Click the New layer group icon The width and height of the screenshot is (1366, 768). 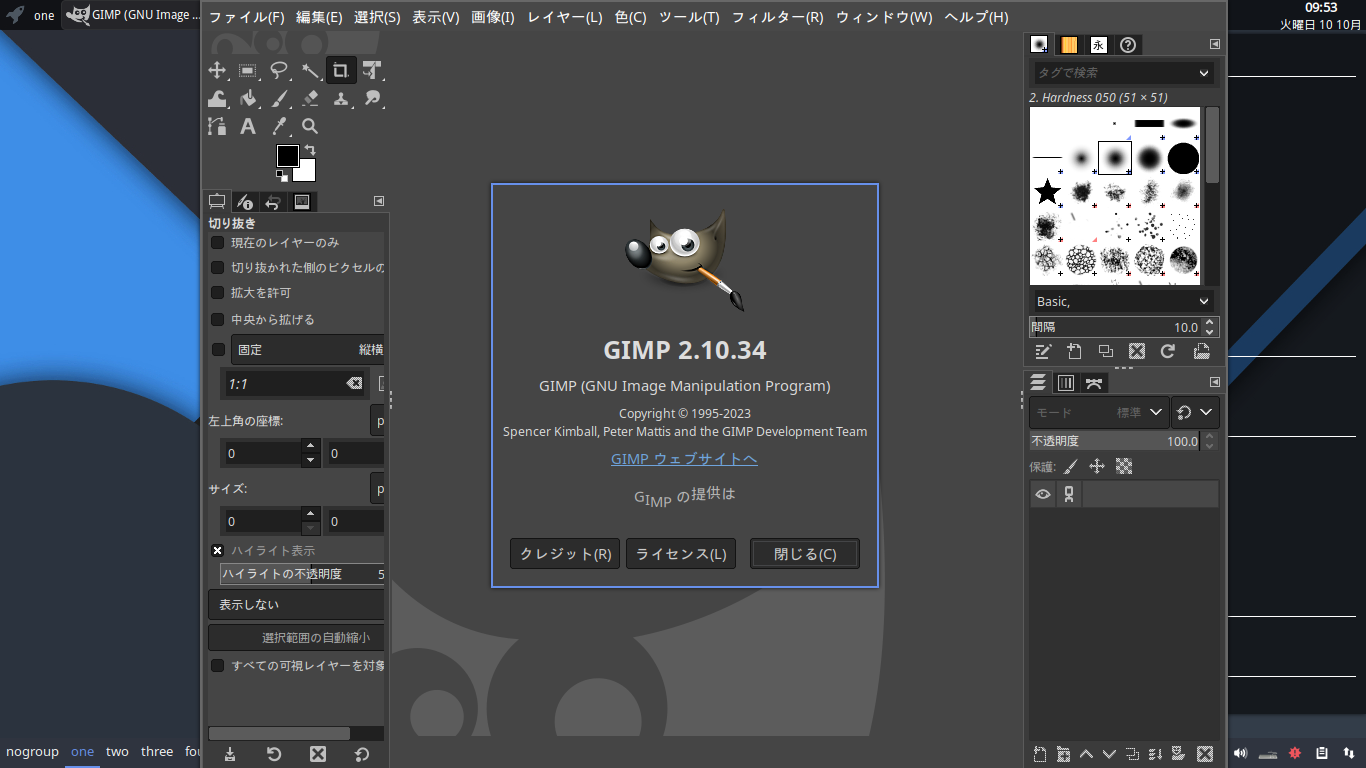tap(1063, 754)
